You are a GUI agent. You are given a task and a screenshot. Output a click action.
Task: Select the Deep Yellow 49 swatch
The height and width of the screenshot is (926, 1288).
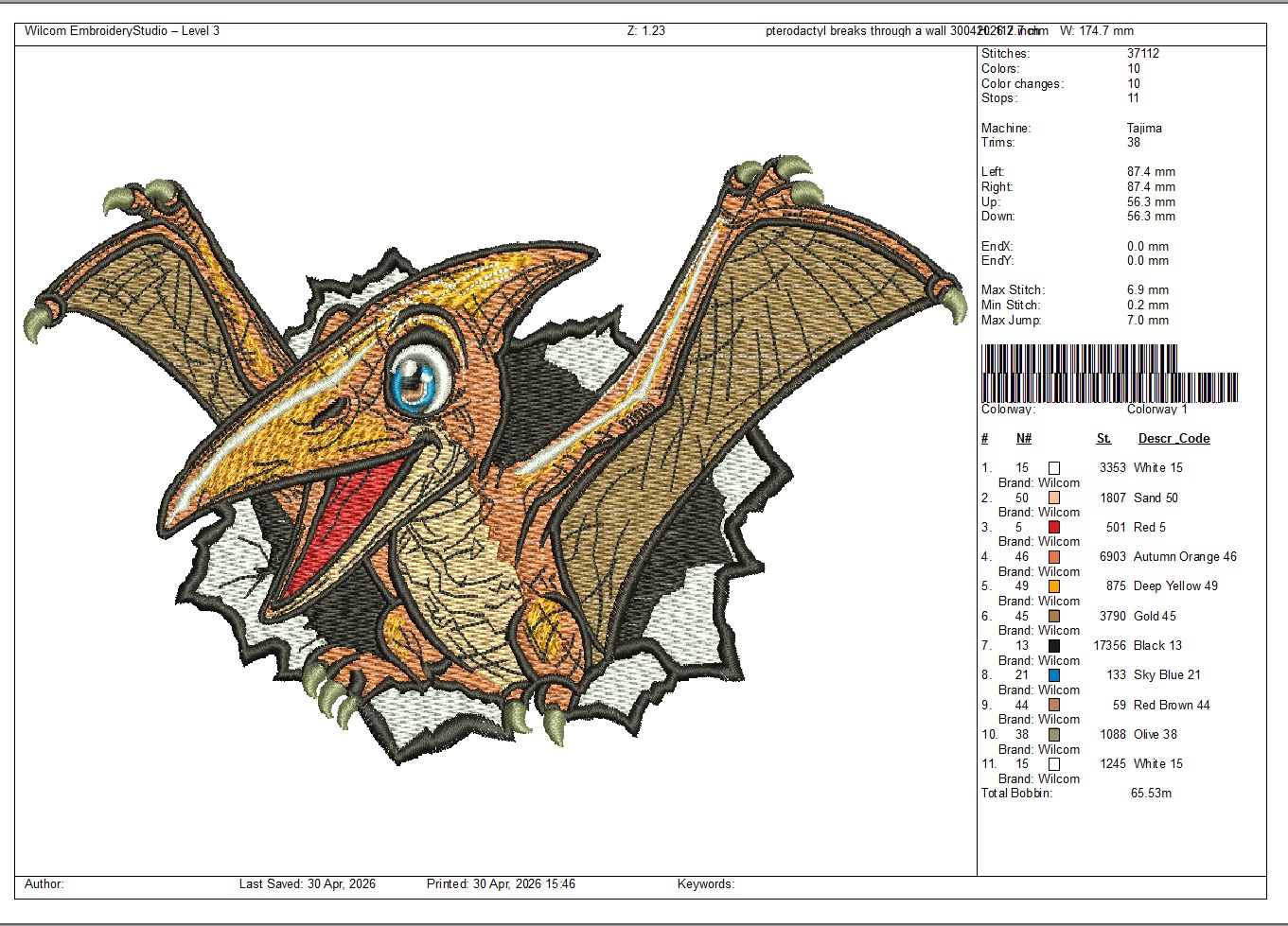[x=1053, y=586]
